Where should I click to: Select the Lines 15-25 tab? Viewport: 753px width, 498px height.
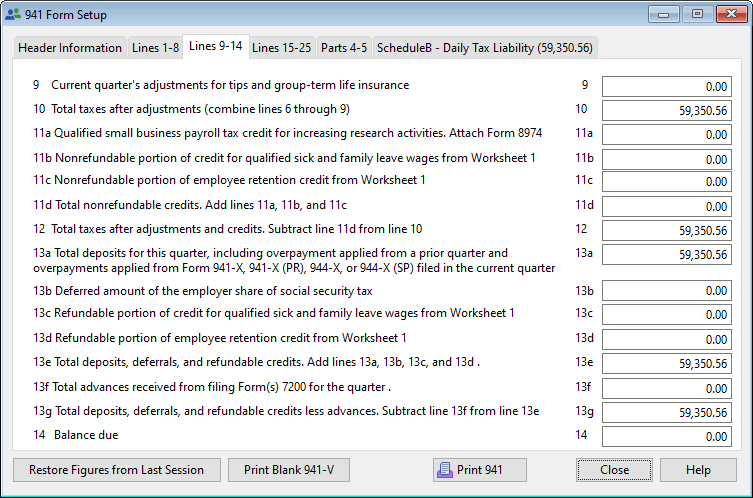281,48
